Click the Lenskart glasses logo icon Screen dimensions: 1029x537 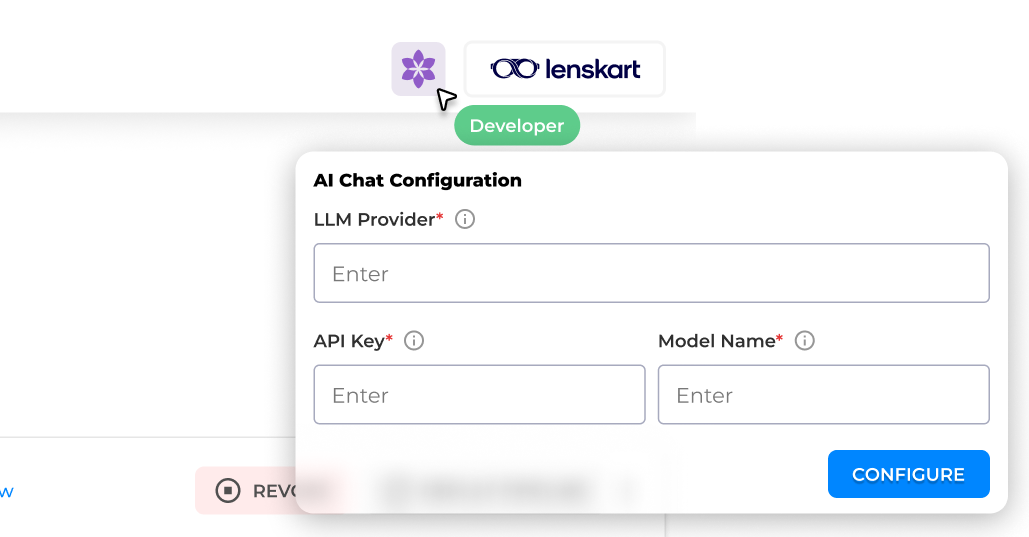514,69
